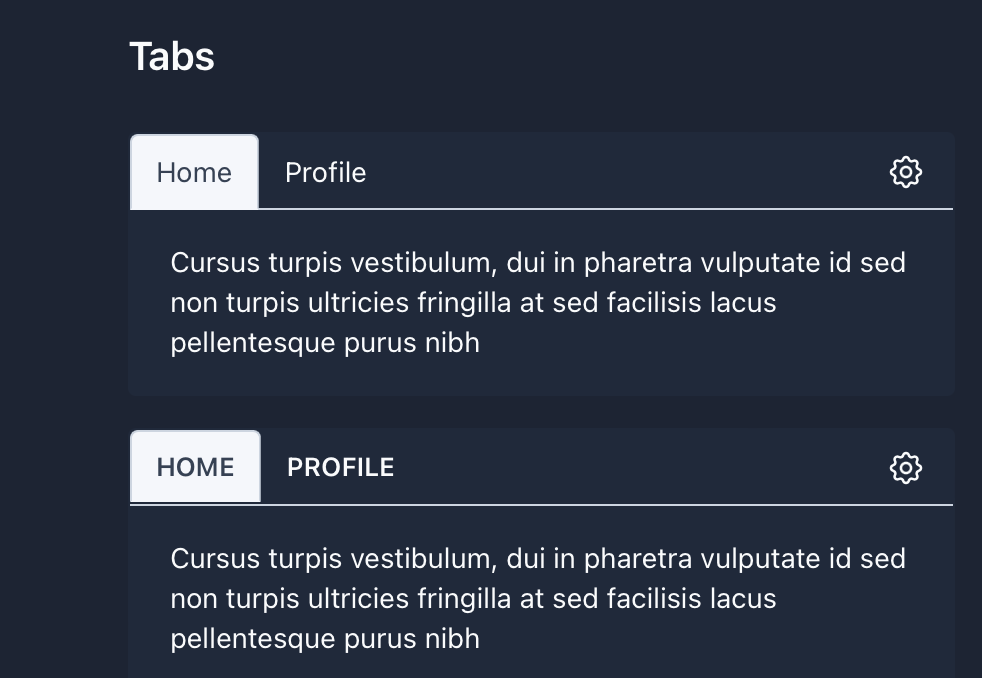Open the PROFILE tab in uppercase tab group
The height and width of the screenshot is (678, 982).
tap(340, 467)
